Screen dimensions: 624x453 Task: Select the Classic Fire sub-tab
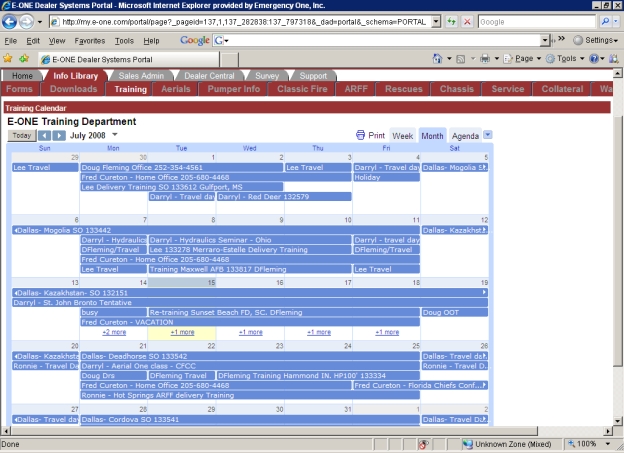pos(302,89)
